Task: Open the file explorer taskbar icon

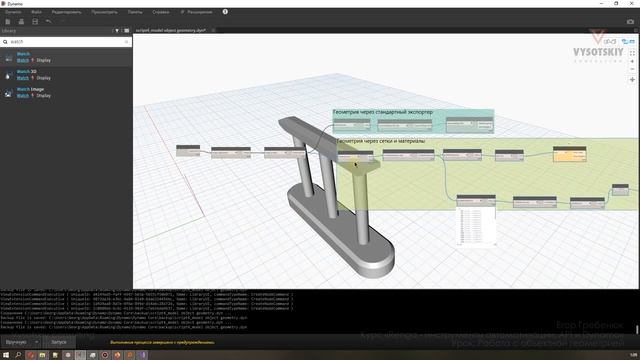Action: (x=42, y=355)
